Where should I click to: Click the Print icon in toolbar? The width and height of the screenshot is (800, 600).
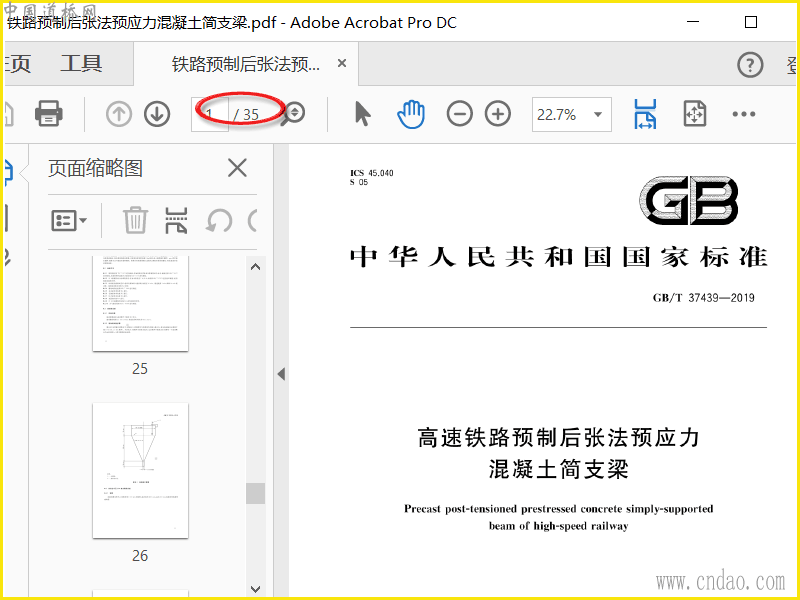[x=48, y=113]
